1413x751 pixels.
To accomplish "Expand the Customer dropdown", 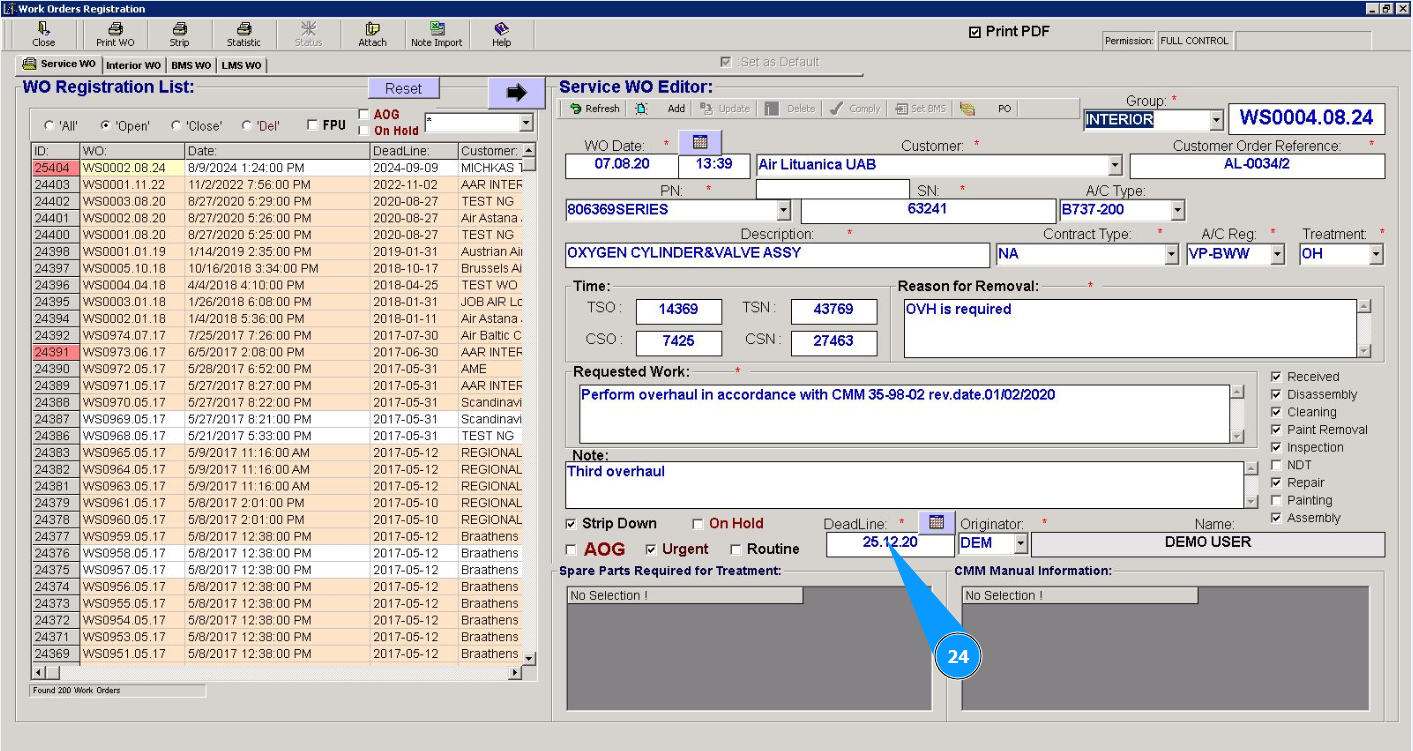I will pyautogui.click(x=1115, y=165).
